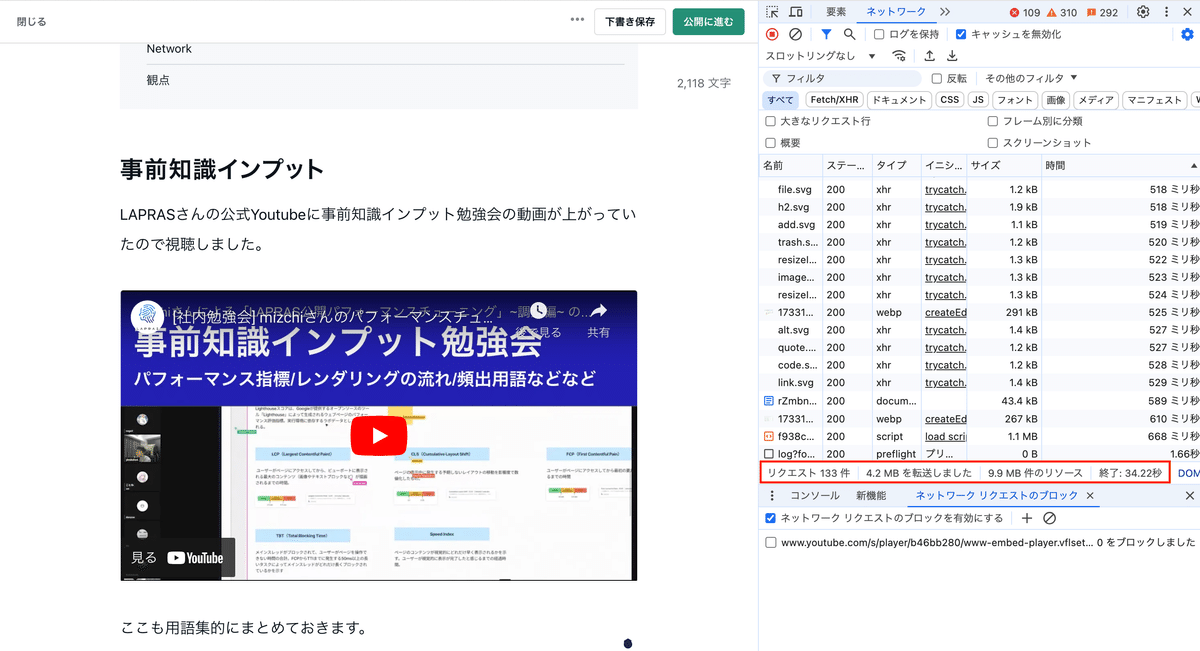
Task: Enable フレーム別に分類 checkbox
Action: click(x=993, y=121)
